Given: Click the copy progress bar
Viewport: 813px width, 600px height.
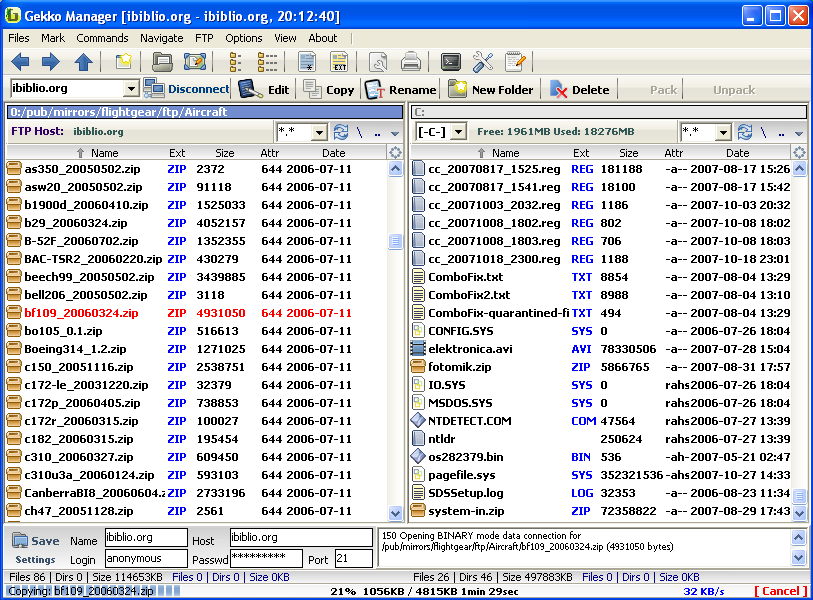Looking at the screenshot, I should coord(93,591).
